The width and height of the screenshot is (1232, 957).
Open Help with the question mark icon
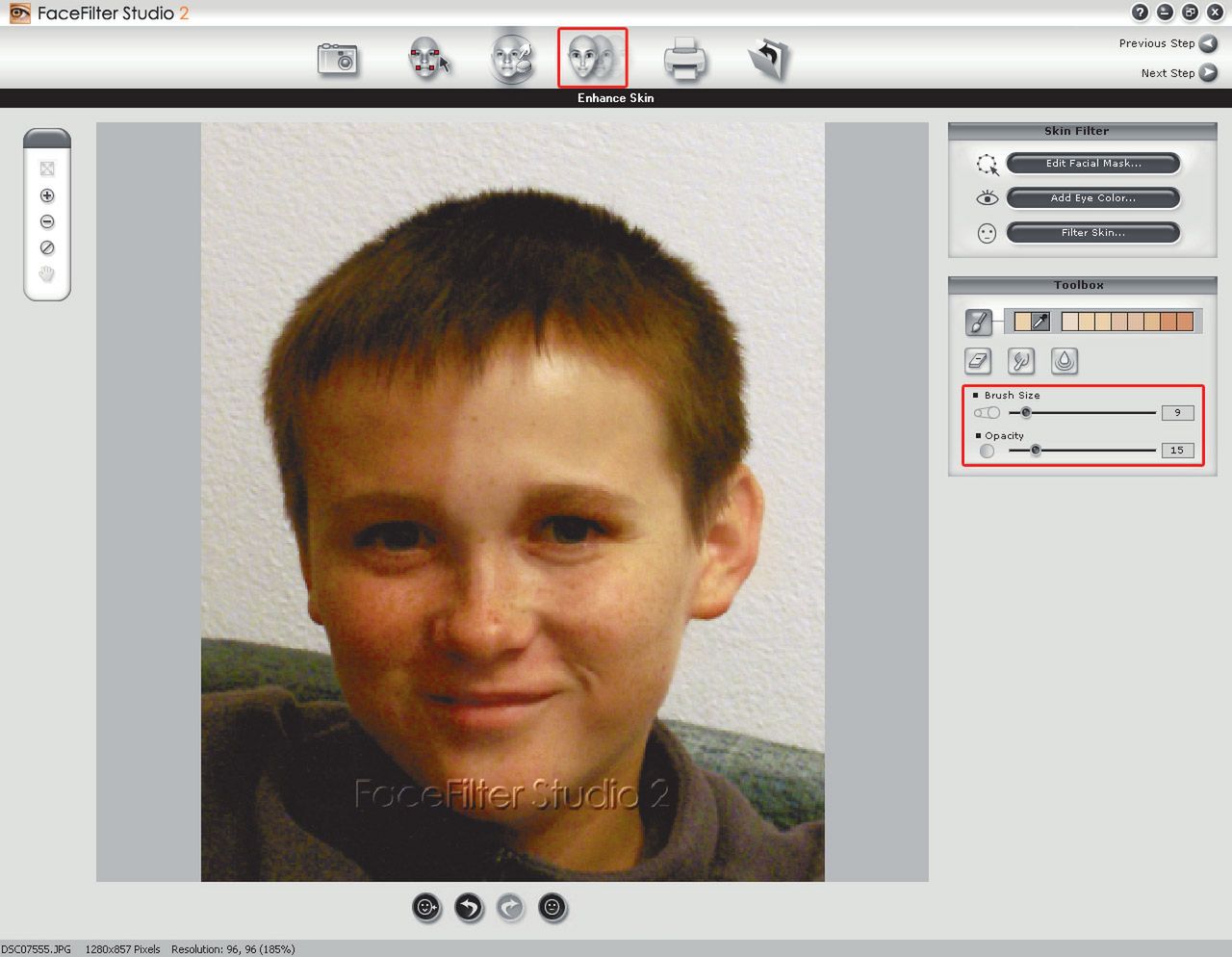[x=1141, y=13]
